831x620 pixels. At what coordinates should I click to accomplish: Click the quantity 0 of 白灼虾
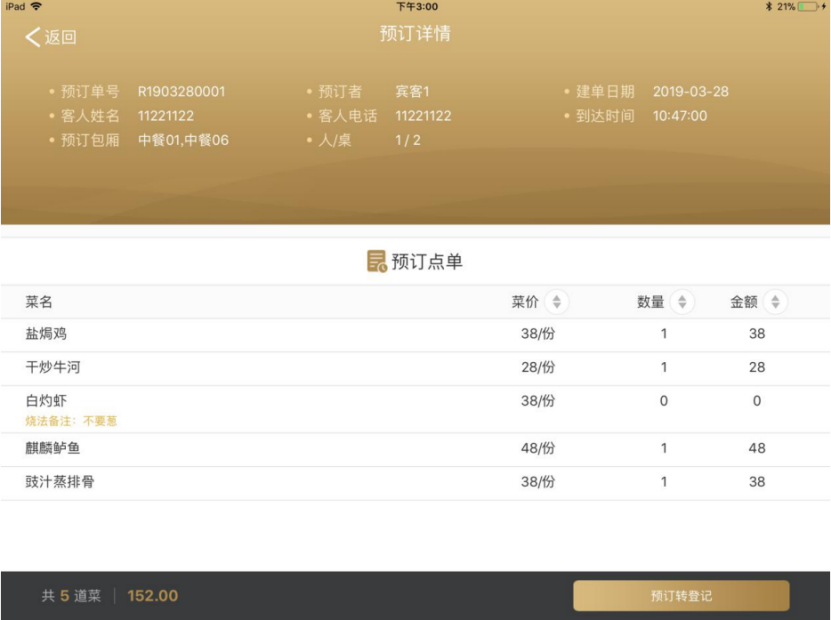[x=664, y=401]
